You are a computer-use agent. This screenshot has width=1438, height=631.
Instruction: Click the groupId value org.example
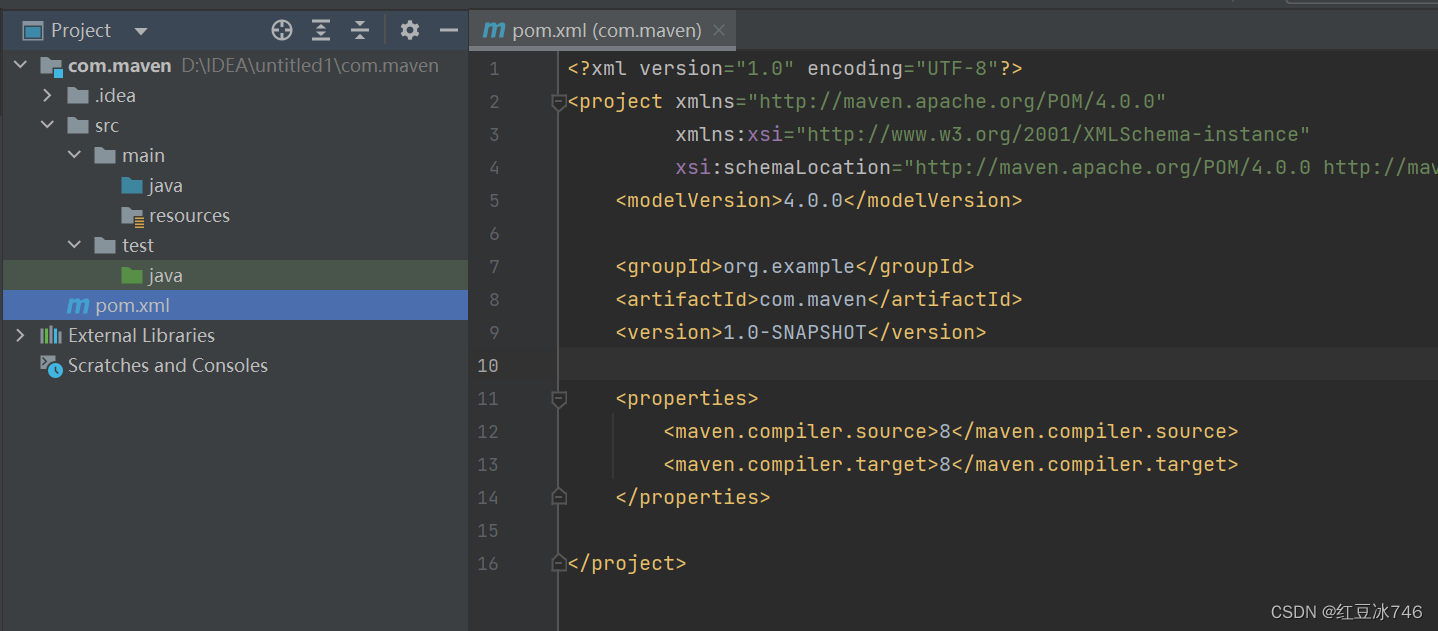pyautogui.click(x=789, y=267)
